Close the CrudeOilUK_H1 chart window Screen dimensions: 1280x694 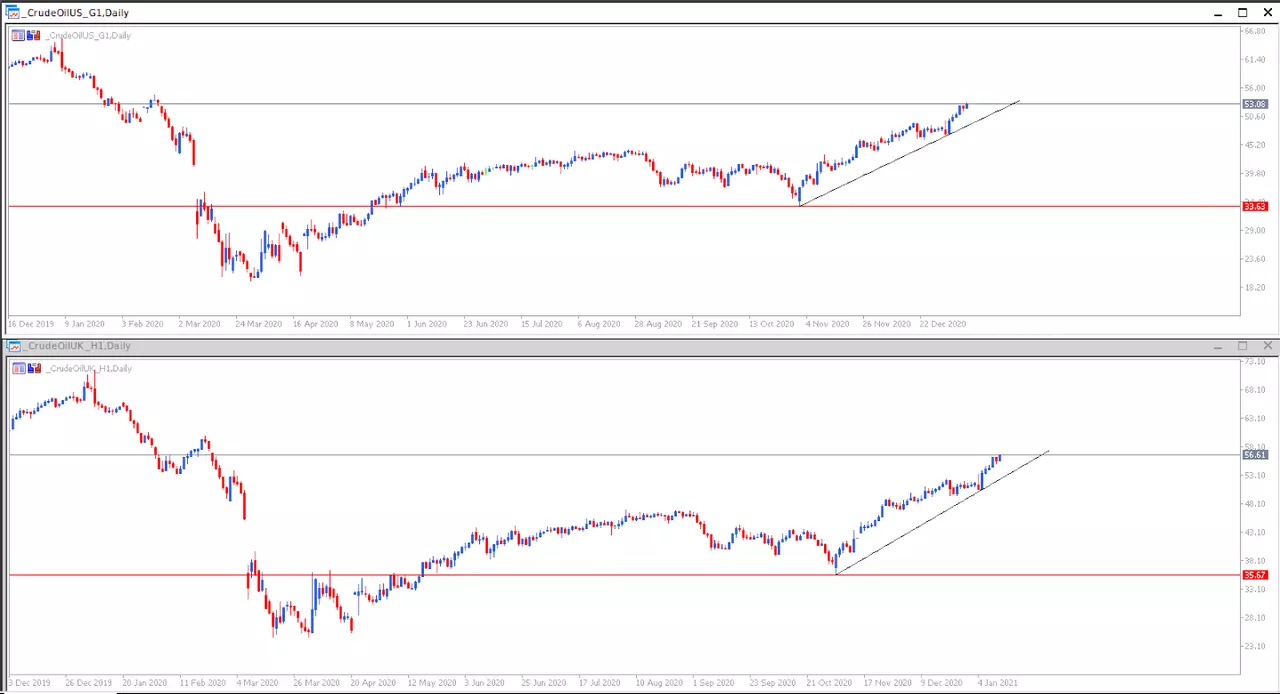(x=1268, y=346)
